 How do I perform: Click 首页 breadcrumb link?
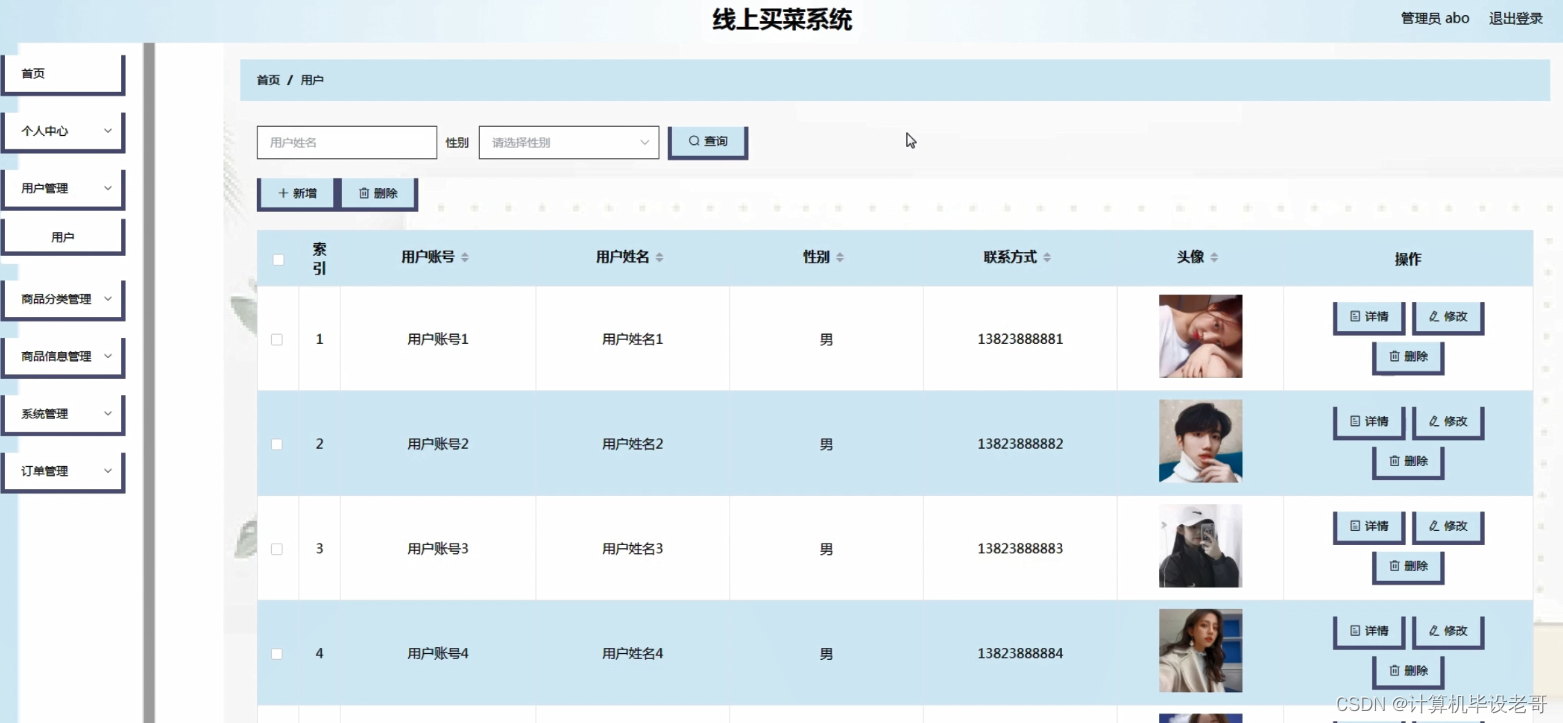268,80
